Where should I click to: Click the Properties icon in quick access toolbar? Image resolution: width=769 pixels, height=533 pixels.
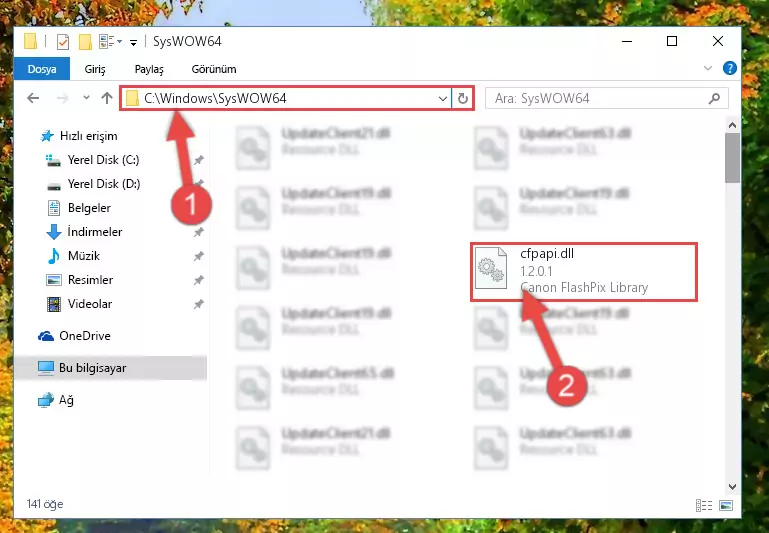63,42
